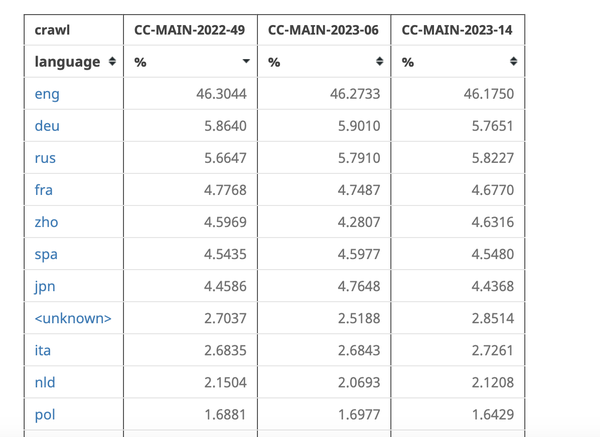This screenshot has height=437, width=600.
Task: Select the zho language link
Action: pyautogui.click(x=46, y=222)
